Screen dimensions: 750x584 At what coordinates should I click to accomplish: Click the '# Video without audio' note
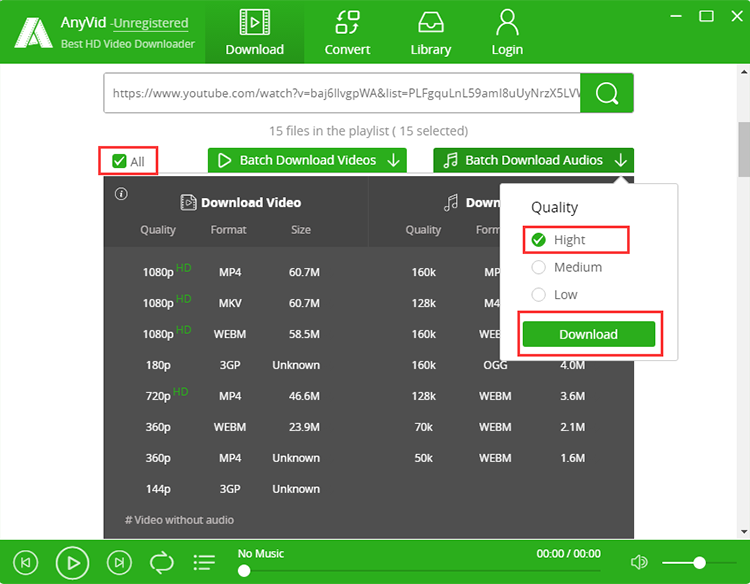click(x=179, y=520)
